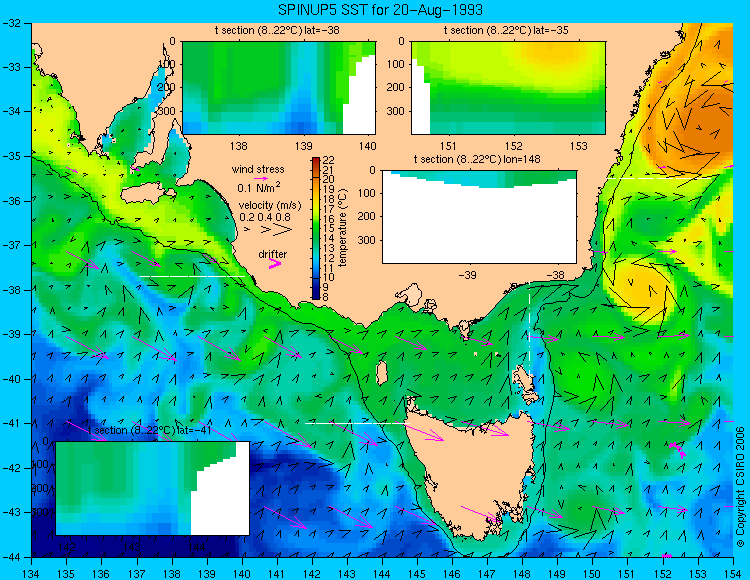Click King Island west of Bass Strait
This screenshot has width=750, height=580.
381,373
